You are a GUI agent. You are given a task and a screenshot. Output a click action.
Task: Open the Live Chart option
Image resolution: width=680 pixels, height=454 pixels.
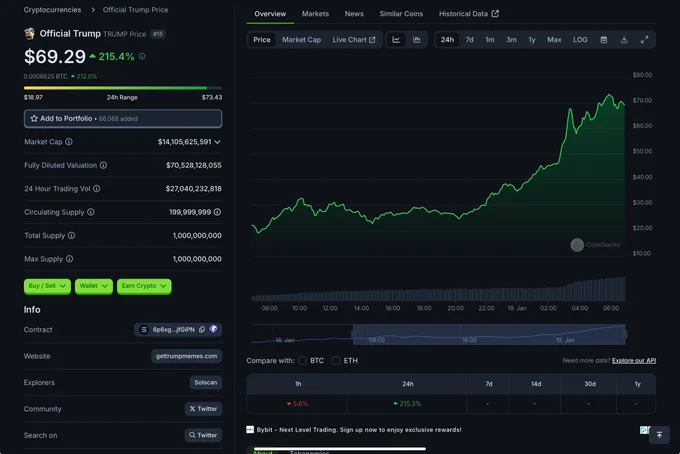[353, 39]
